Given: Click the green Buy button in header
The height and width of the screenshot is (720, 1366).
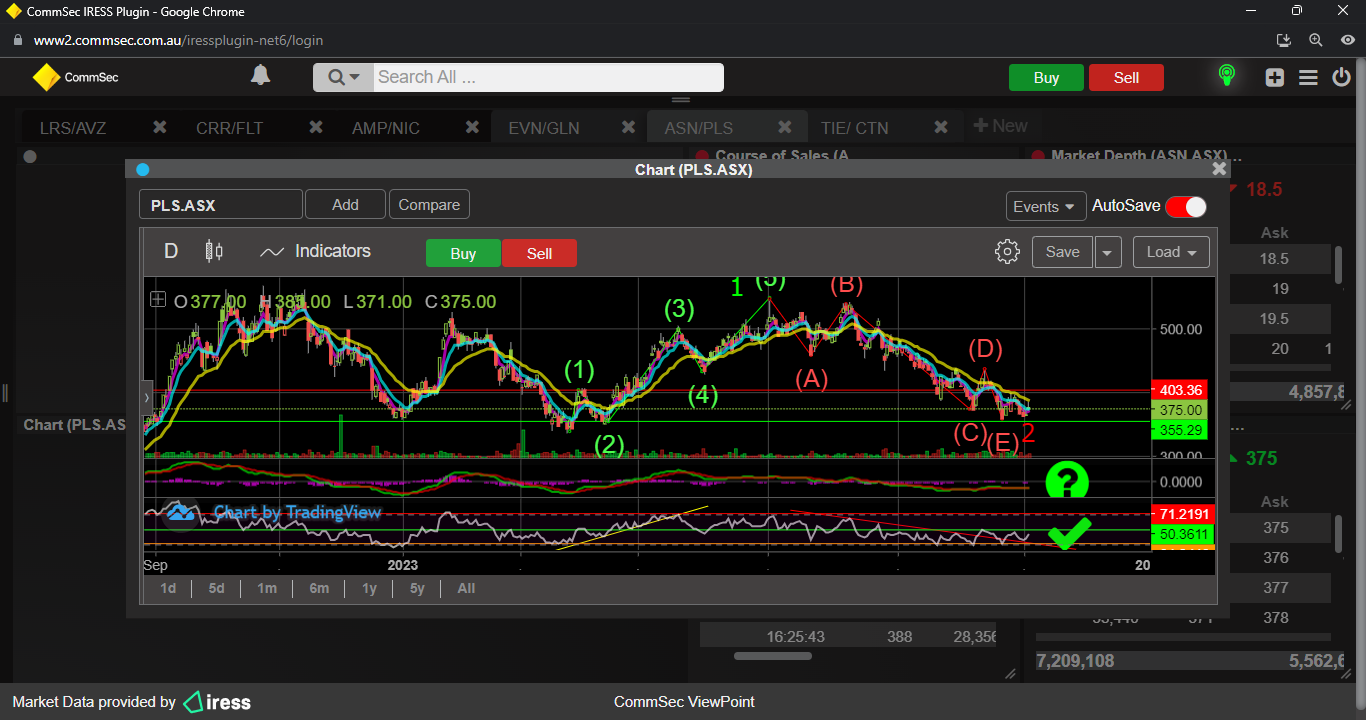Looking at the screenshot, I should pos(1046,78).
